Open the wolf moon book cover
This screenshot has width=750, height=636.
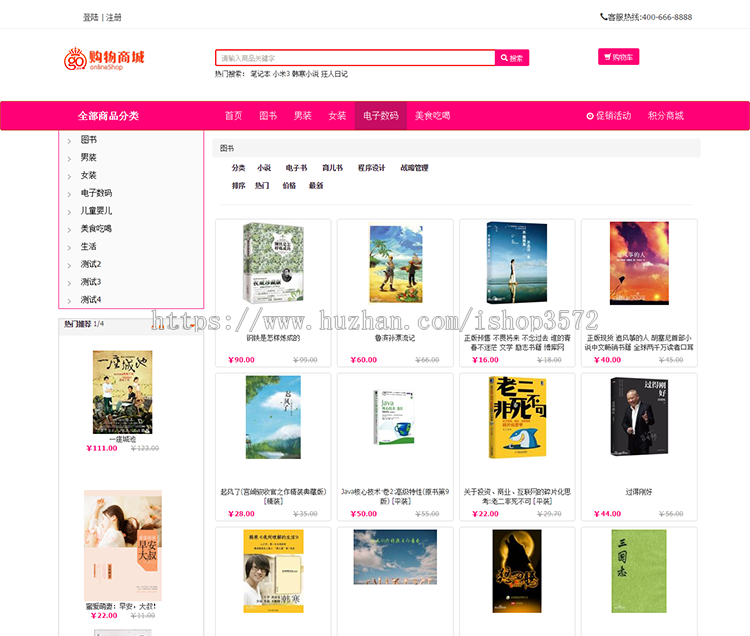pyautogui.click(x=517, y=571)
